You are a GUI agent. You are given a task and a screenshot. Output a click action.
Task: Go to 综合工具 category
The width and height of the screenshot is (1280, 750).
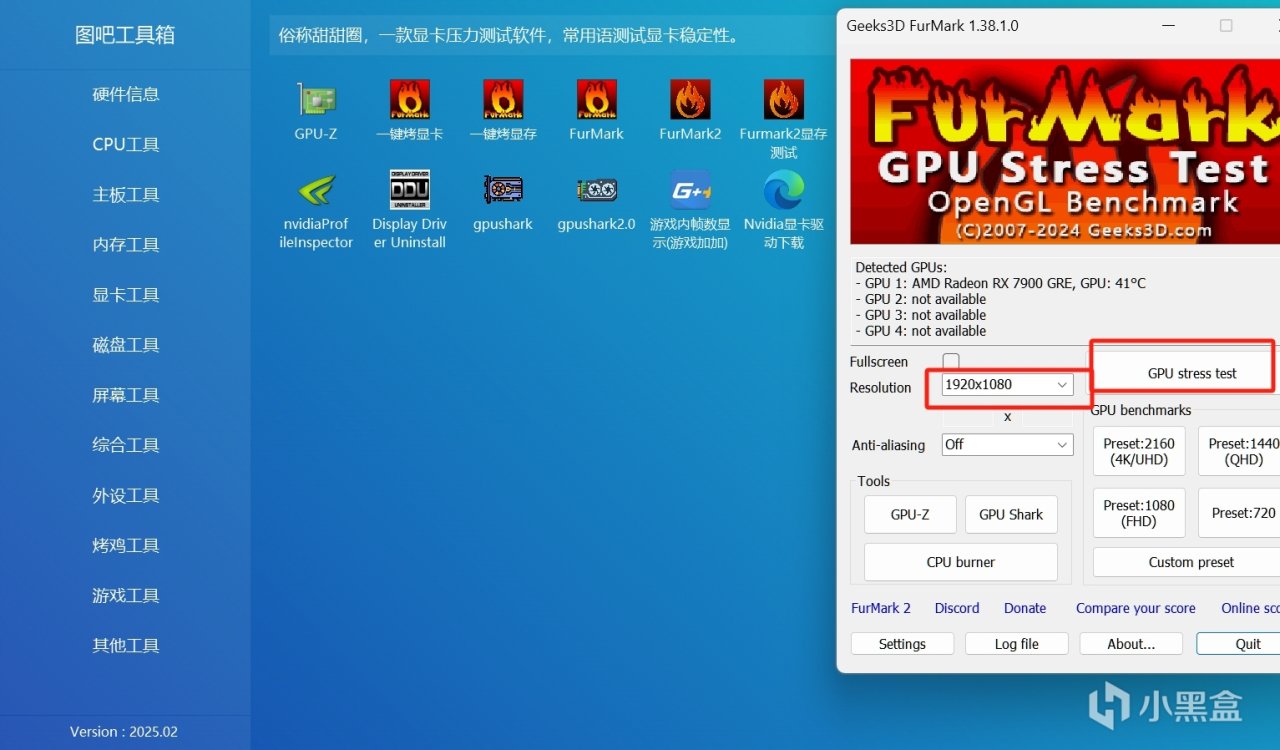(x=126, y=444)
